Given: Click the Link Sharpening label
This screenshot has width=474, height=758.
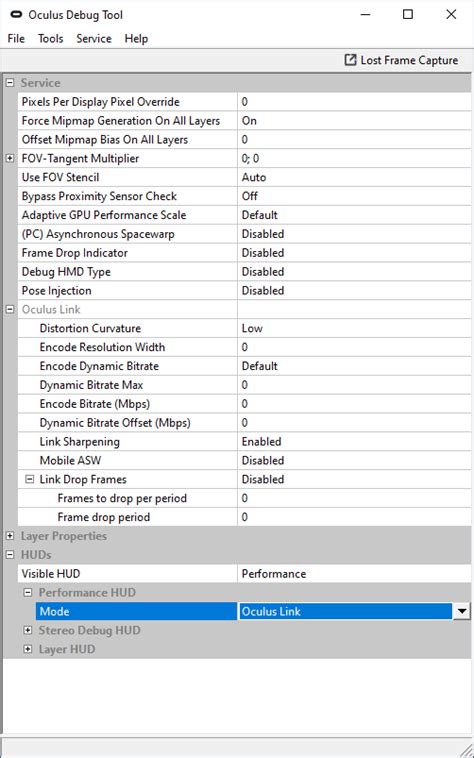Looking at the screenshot, I should point(80,441).
